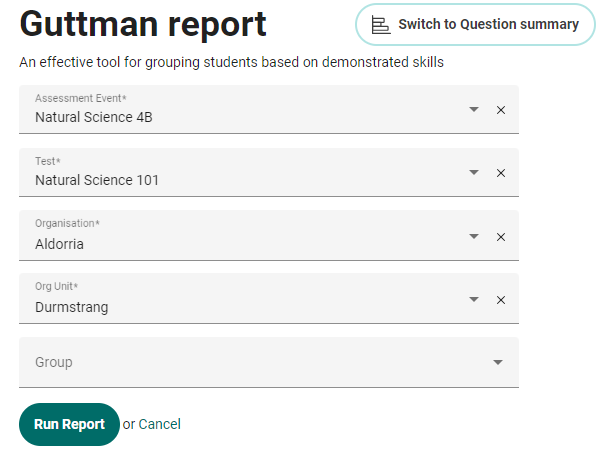This screenshot has width=600, height=462.
Task: Clear the Assessment Event selection
Action: [501, 110]
